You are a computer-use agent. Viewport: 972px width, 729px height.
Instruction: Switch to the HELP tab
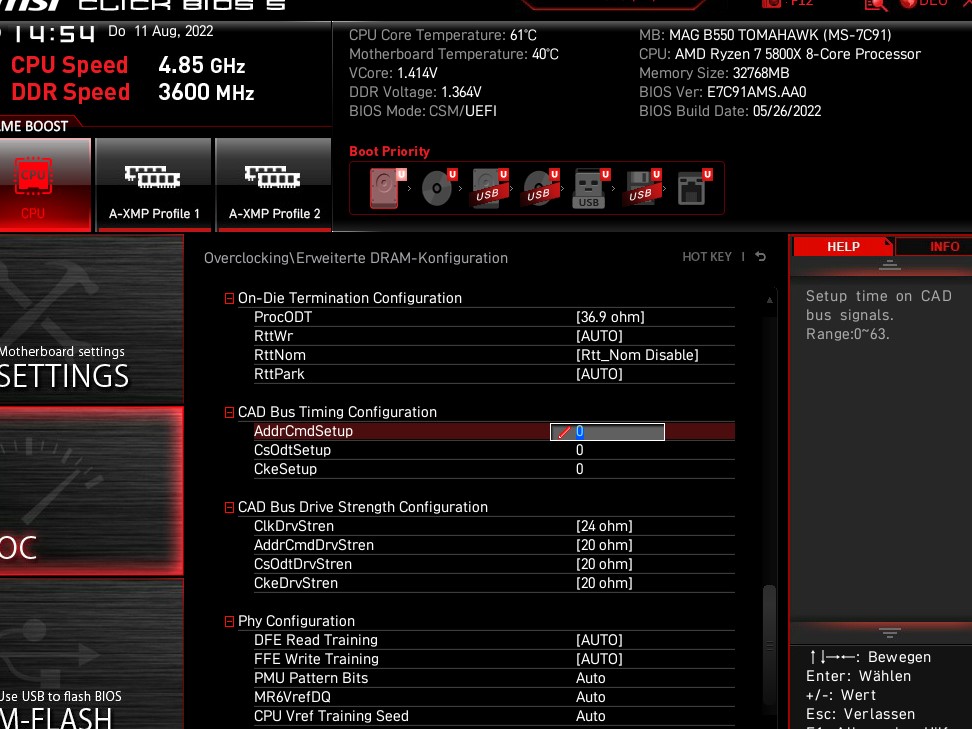[842, 247]
